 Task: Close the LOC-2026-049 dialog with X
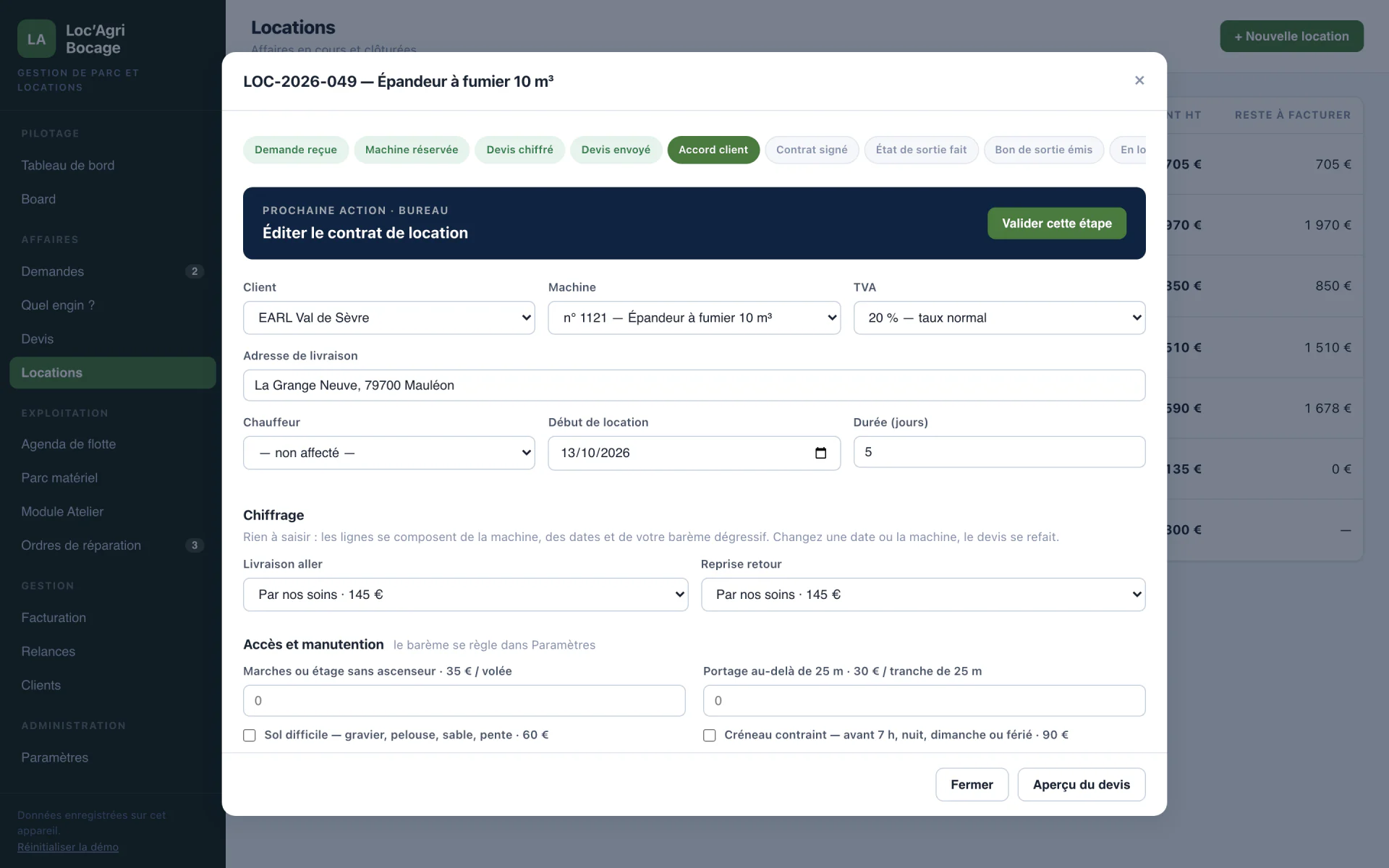coord(1139,80)
